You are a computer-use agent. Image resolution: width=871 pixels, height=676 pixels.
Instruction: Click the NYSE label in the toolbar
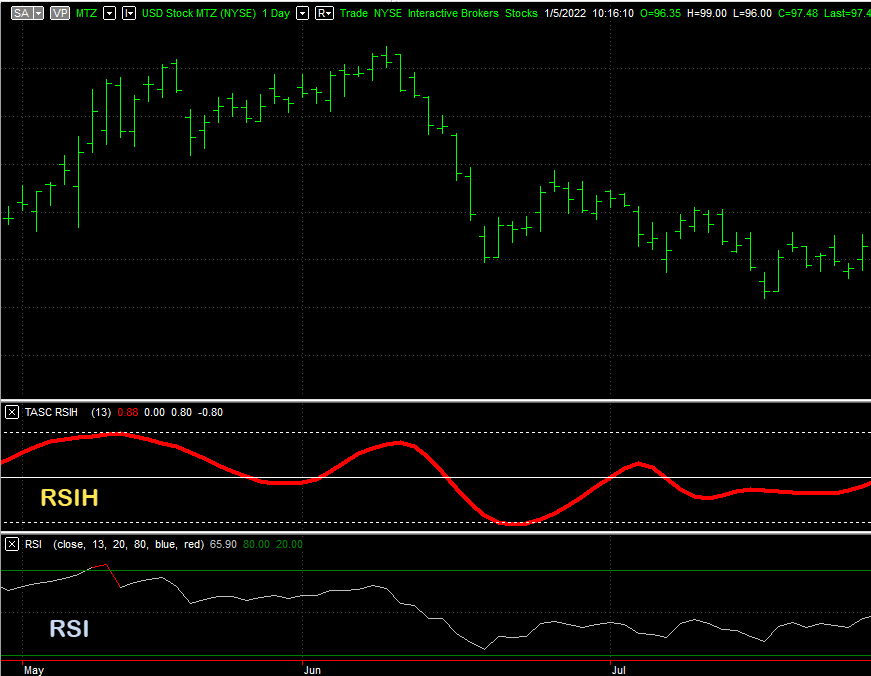click(x=388, y=13)
